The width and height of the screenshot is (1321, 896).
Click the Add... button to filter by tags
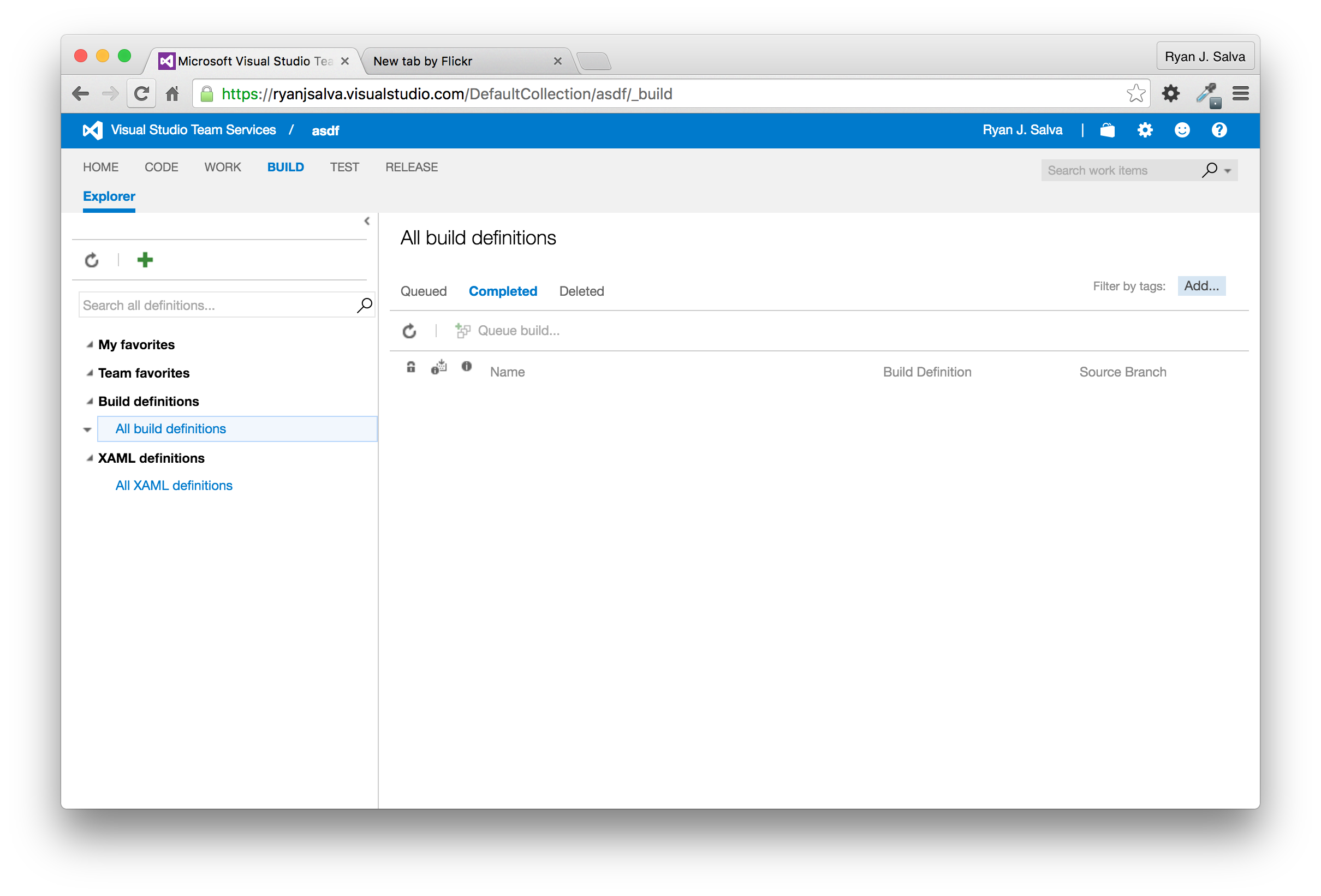click(x=1200, y=285)
